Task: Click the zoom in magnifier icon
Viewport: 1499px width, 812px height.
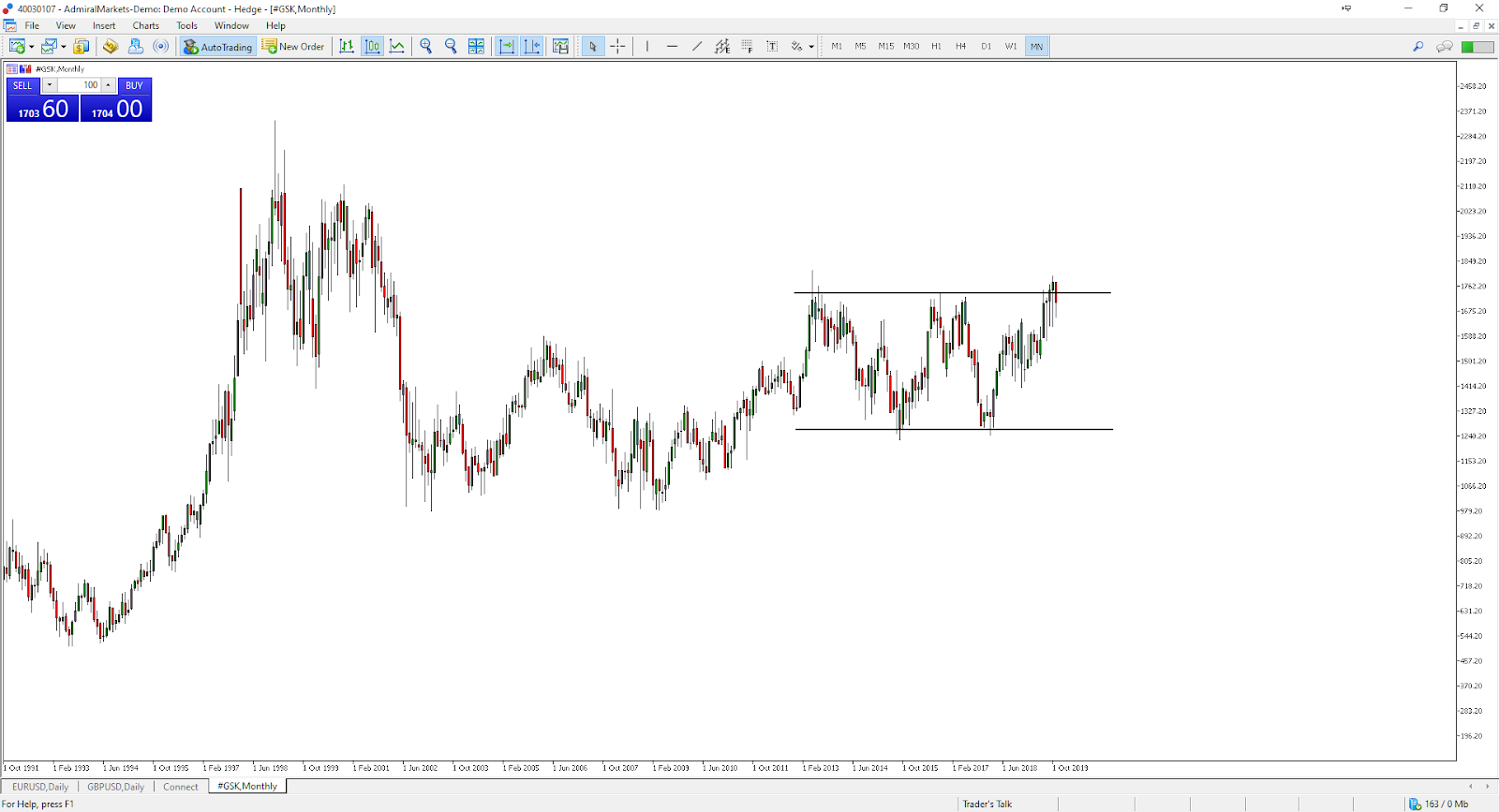Action: pos(426,46)
